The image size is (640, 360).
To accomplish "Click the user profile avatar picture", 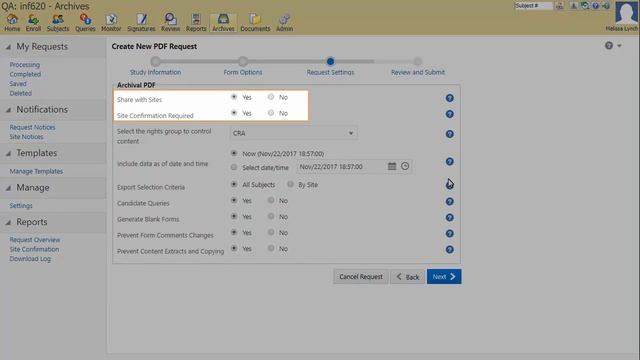I will [627, 13].
